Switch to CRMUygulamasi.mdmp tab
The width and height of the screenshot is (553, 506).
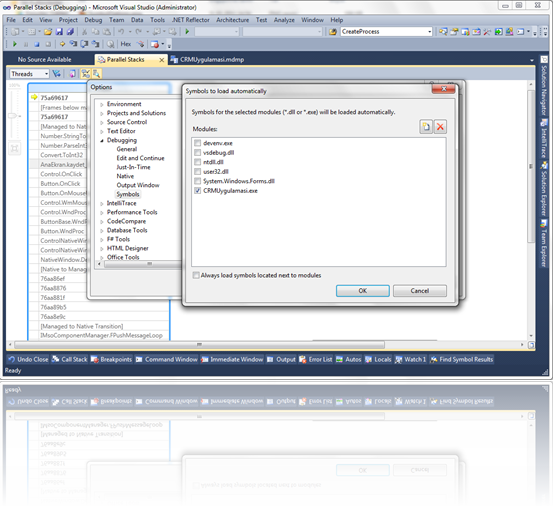pyautogui.click(x=208, y=60)
